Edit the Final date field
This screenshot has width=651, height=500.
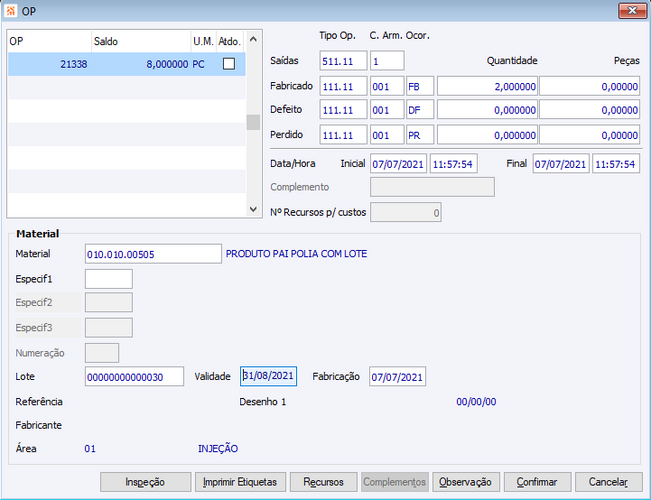point(561,164)
